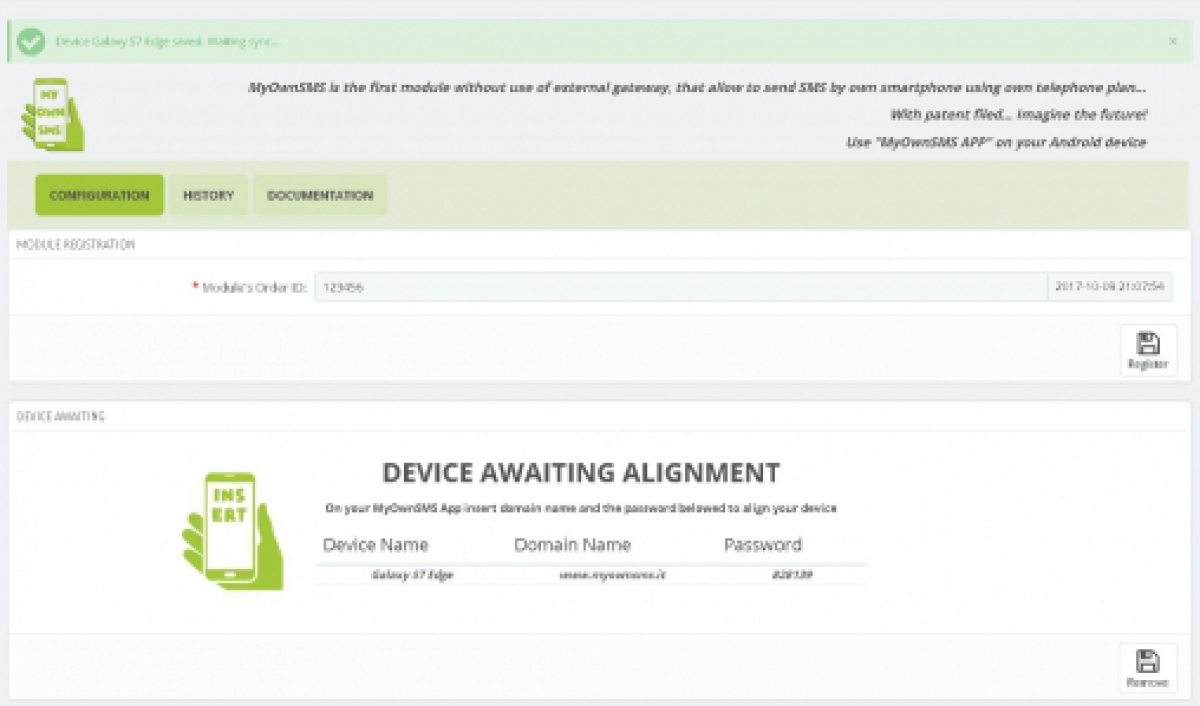Switch to the History tab

pos(207,195)
